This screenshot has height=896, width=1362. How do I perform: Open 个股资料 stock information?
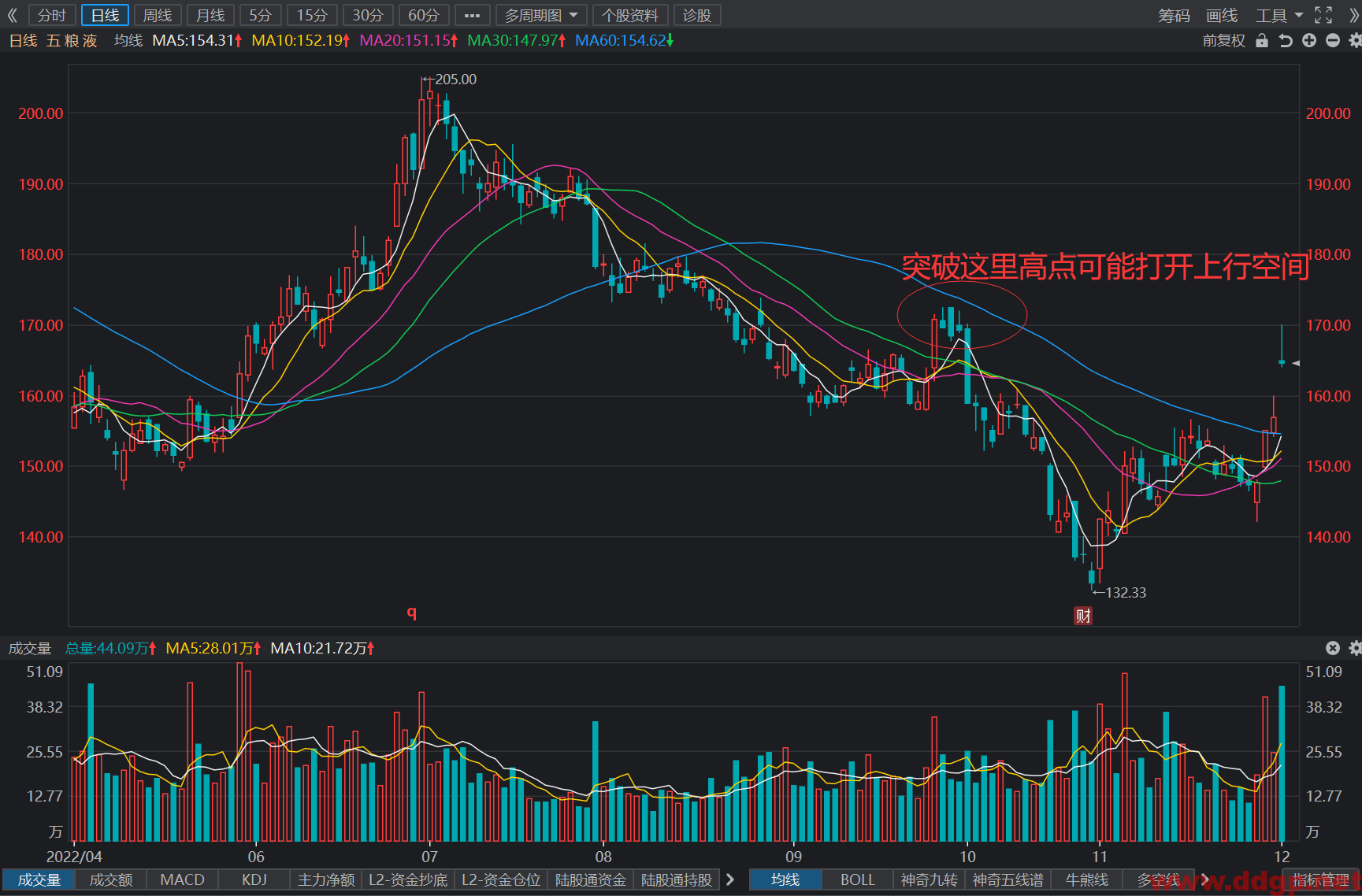[x=630, y=15]
